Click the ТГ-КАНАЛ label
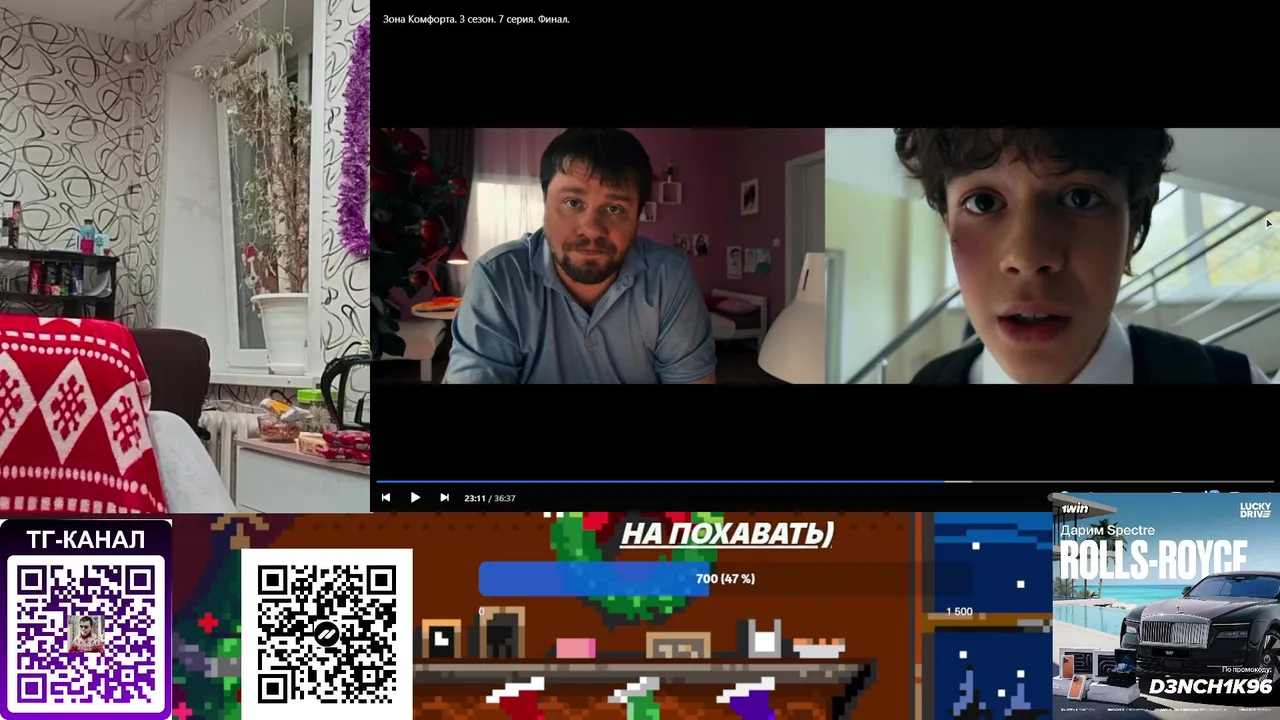 tap(86, 540)
